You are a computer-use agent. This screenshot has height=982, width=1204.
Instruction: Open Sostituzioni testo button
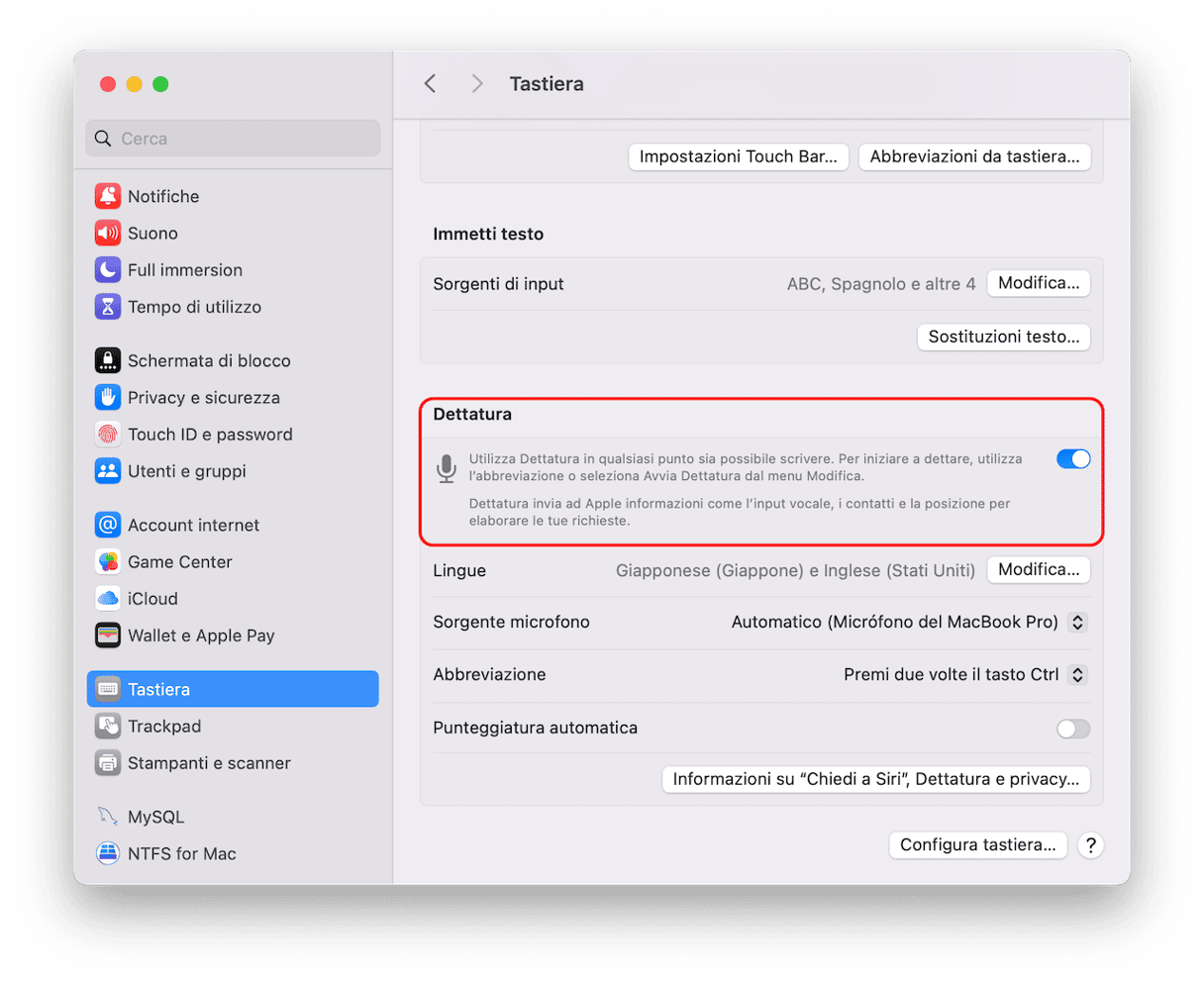[x=1003, y=337]
